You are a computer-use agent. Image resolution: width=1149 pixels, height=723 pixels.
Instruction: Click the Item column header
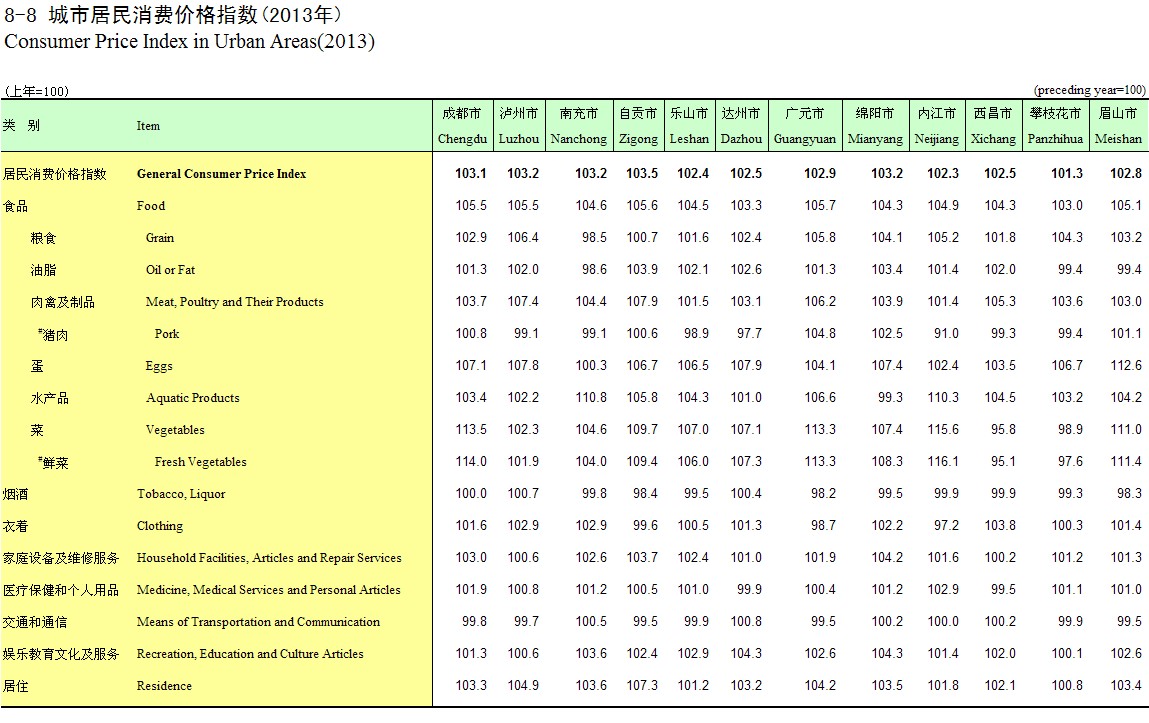[x=148, y=126]
